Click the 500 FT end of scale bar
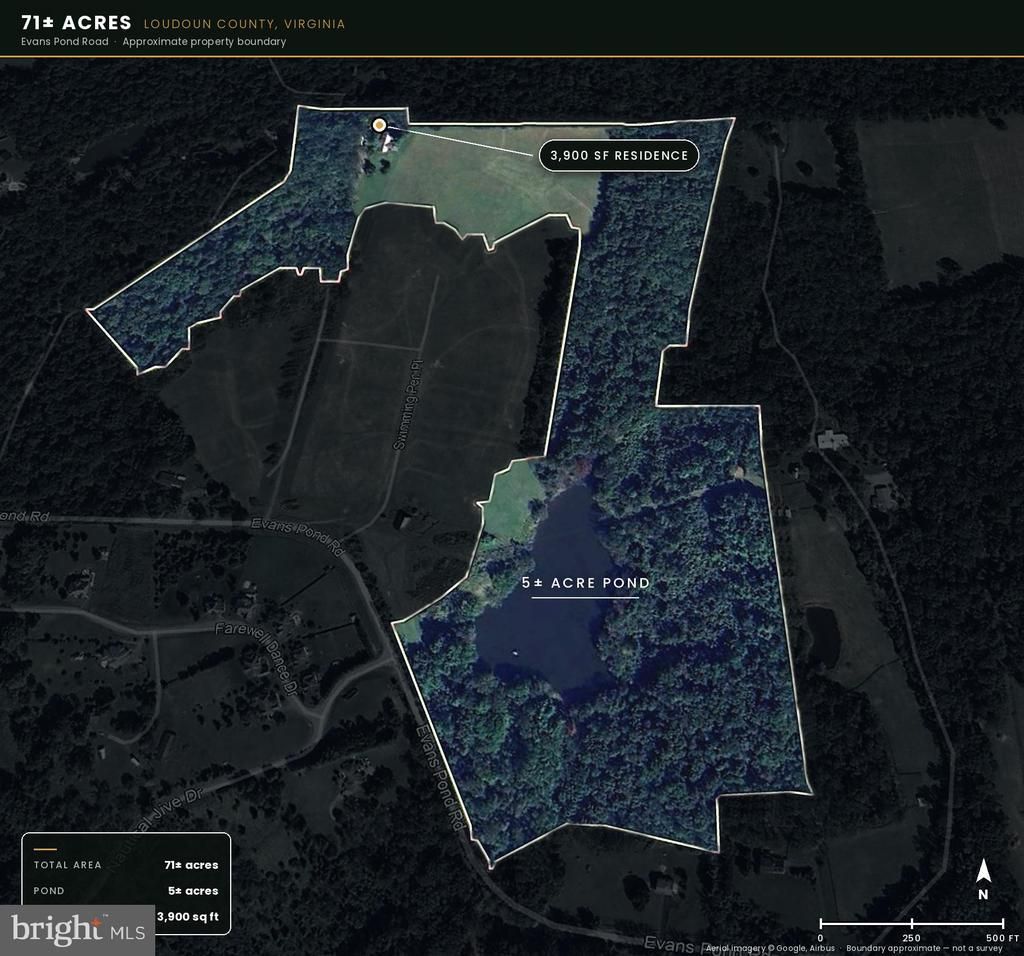 1003,938
